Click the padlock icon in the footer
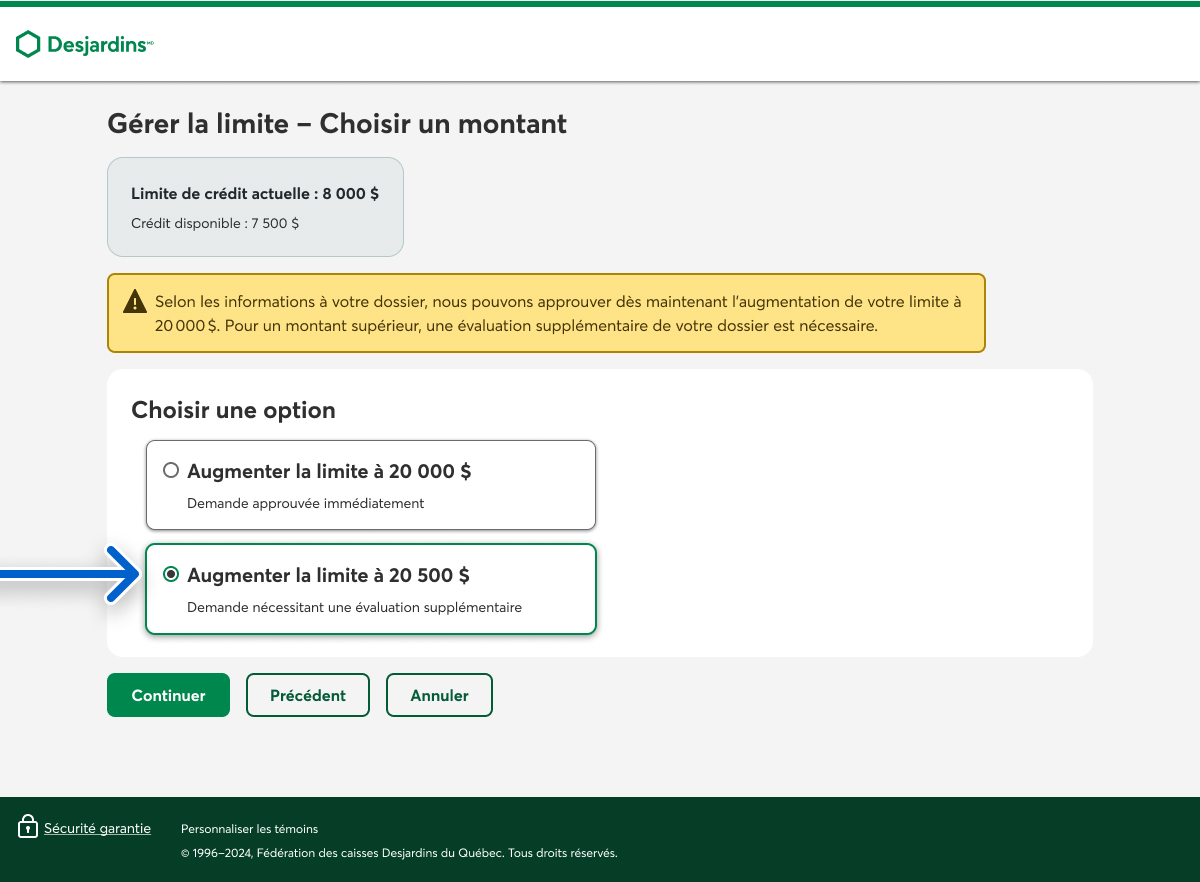 28,827
